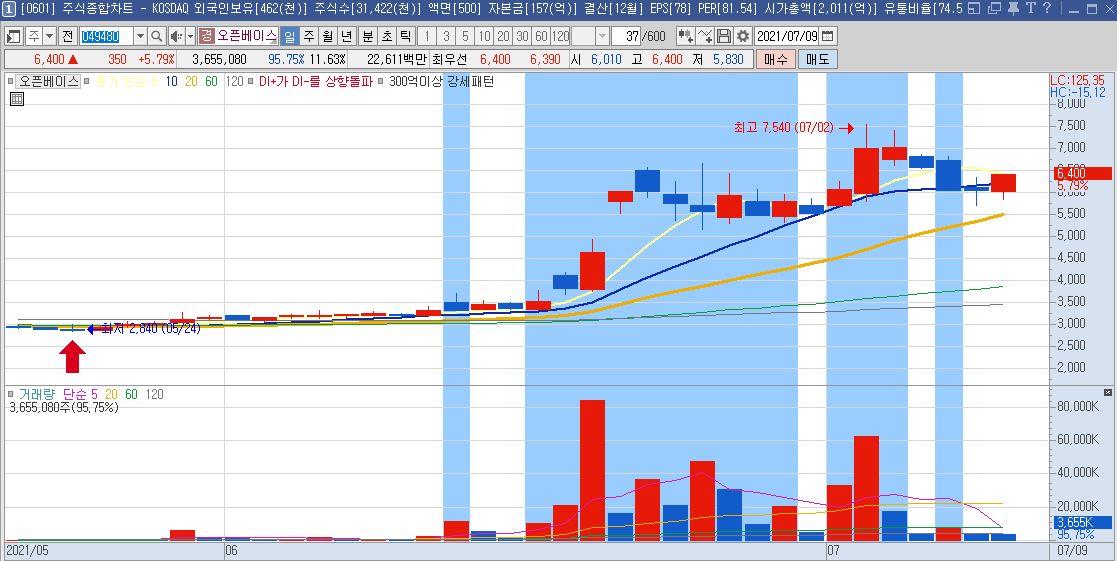Screen dimensions: 1117x561
Task: Click the add chart indicator candlestick icon
Action: point(685,36)
